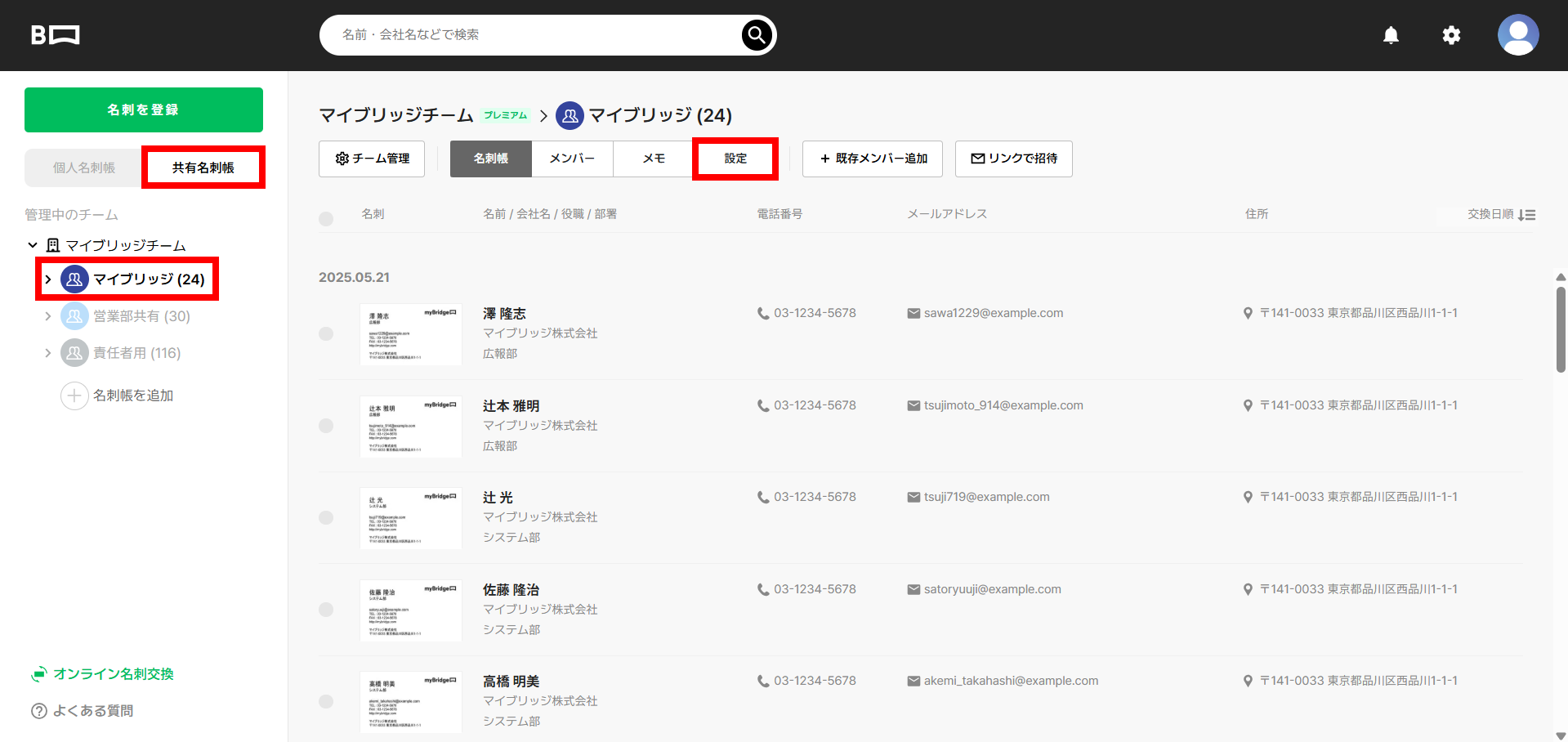Toggle the select-all checkbox in table header
This screenshot has width=1568, height=742.
coord(326,219)
